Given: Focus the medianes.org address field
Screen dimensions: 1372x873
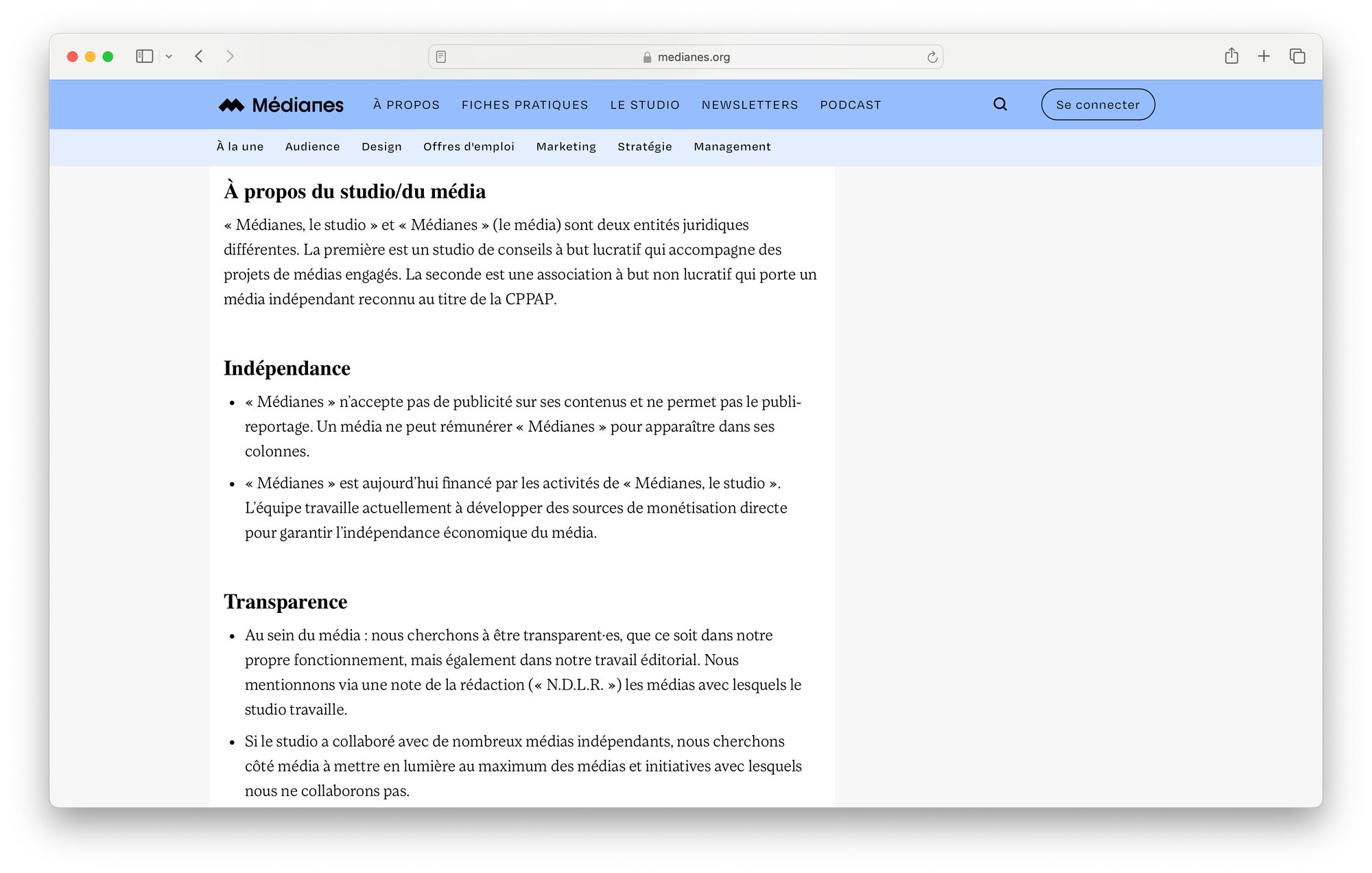Looking at the screenshot, I should click(x=686, y=57).
